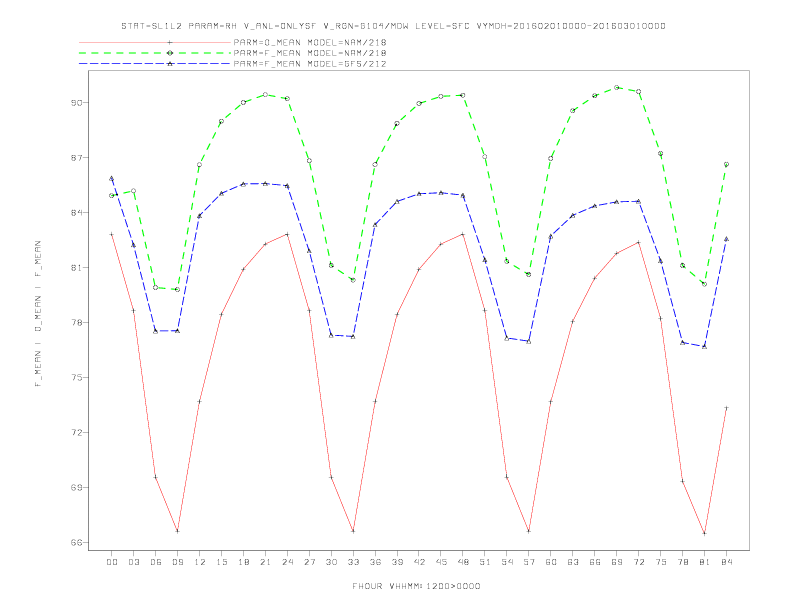Screen dimensions: 792x612
Task: Click the chart title line starting STAT=SL1L2
Action: 393,26
